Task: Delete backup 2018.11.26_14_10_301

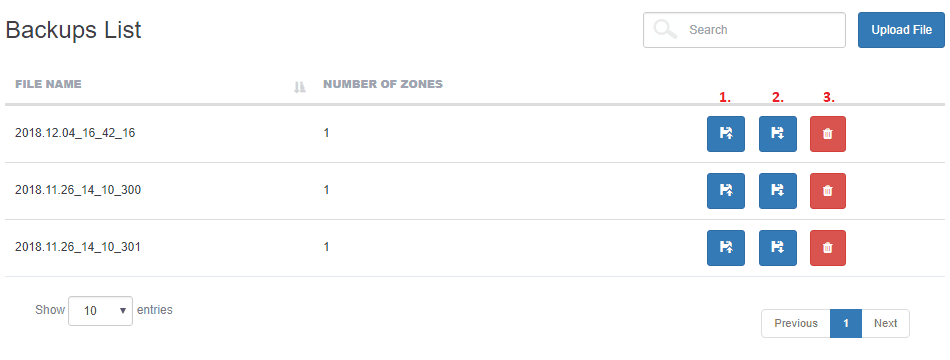Action: coord(828,248)
